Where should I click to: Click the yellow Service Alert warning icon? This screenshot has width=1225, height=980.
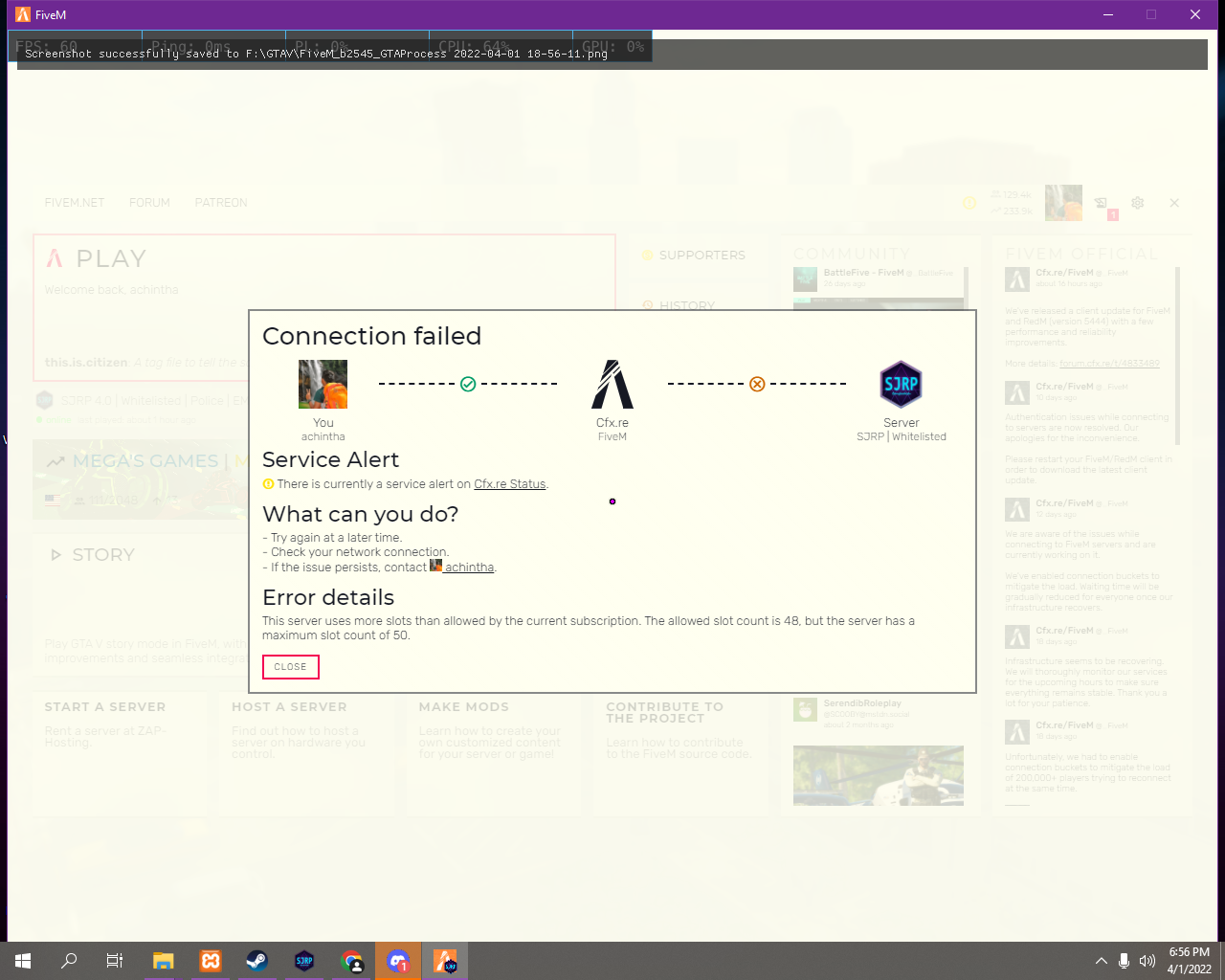268,484
